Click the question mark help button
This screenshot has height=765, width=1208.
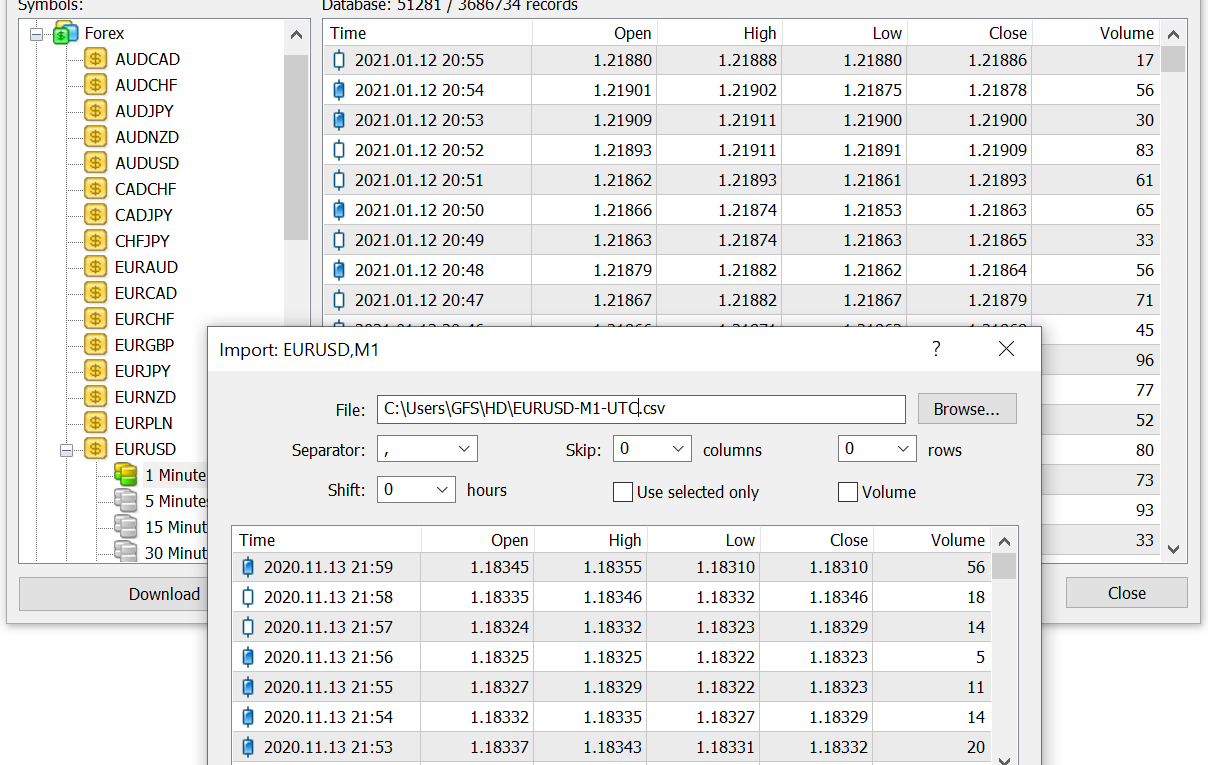pyautogui.click(x=936, y=349)
